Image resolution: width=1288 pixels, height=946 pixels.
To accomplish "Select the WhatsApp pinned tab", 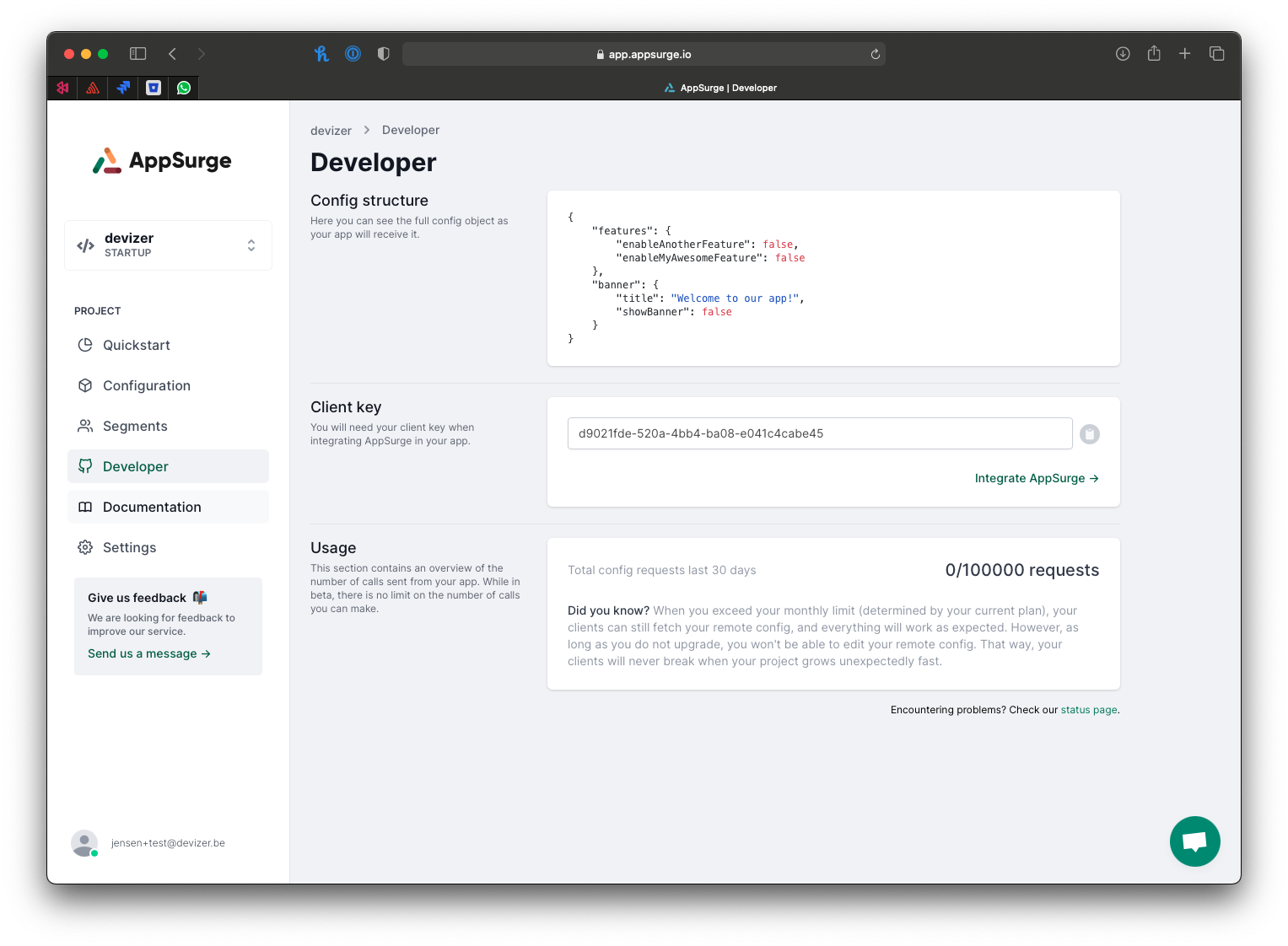I will 184,88.
